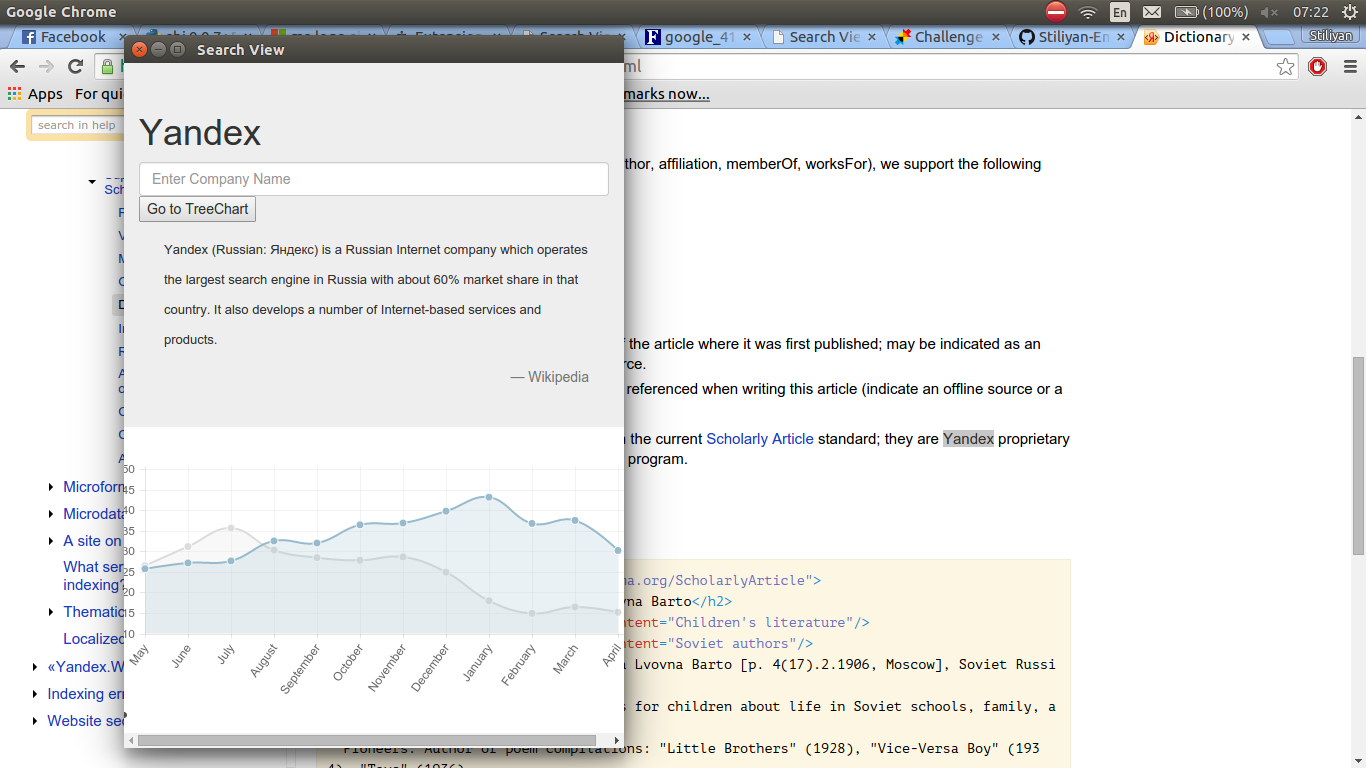
Task: Expand the Thematic tree item
Action: (51, 612)
